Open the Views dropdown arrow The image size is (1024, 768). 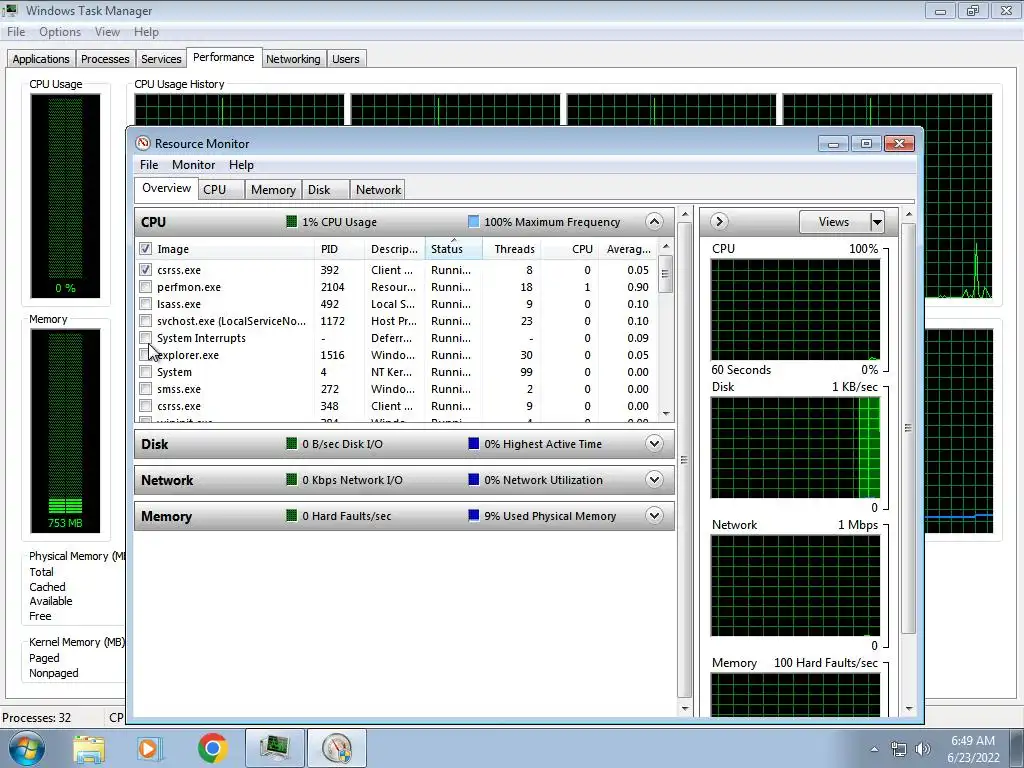pos(877,222)
